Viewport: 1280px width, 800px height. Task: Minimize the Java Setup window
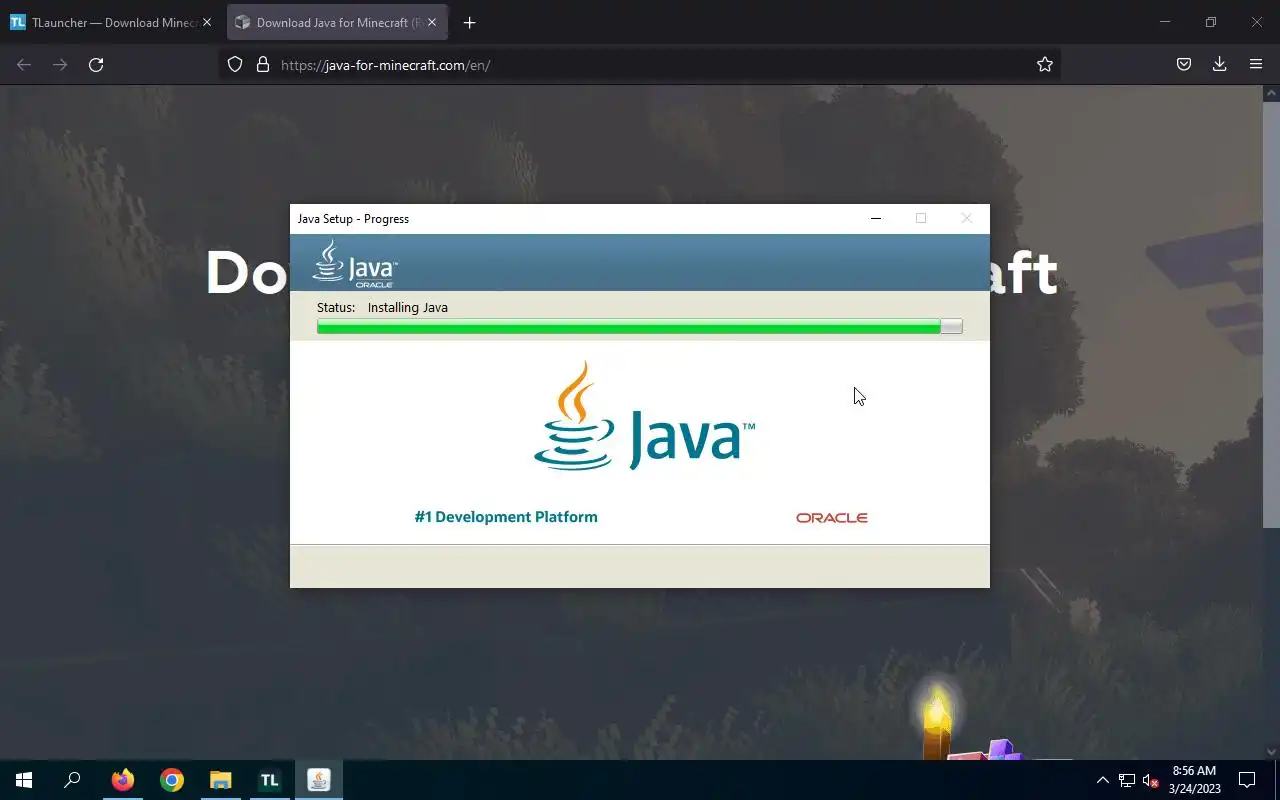876,218
